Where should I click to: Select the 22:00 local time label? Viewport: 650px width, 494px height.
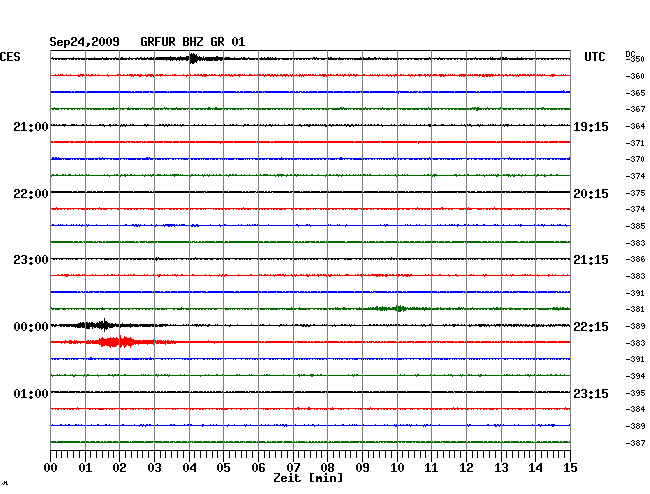(31, 194)
